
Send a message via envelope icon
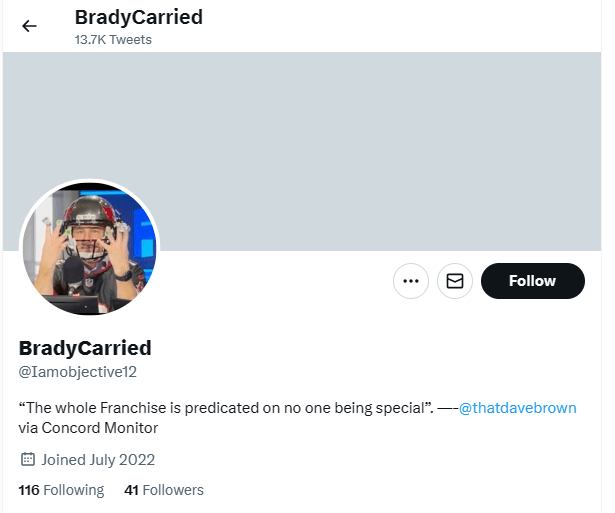(x=455, y=282)
